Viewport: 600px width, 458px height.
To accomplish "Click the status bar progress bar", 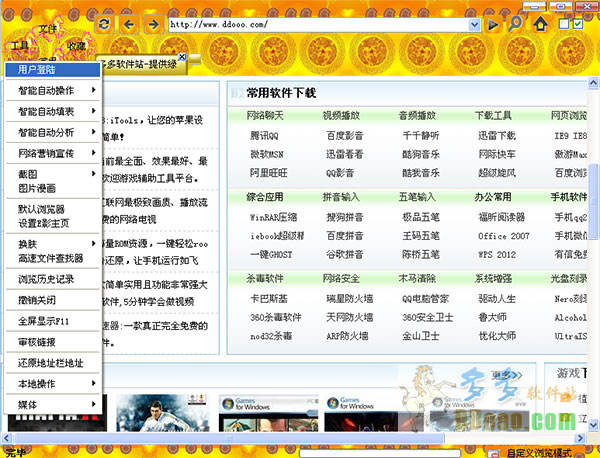I will pyautogui.click(x=380, y=453).
